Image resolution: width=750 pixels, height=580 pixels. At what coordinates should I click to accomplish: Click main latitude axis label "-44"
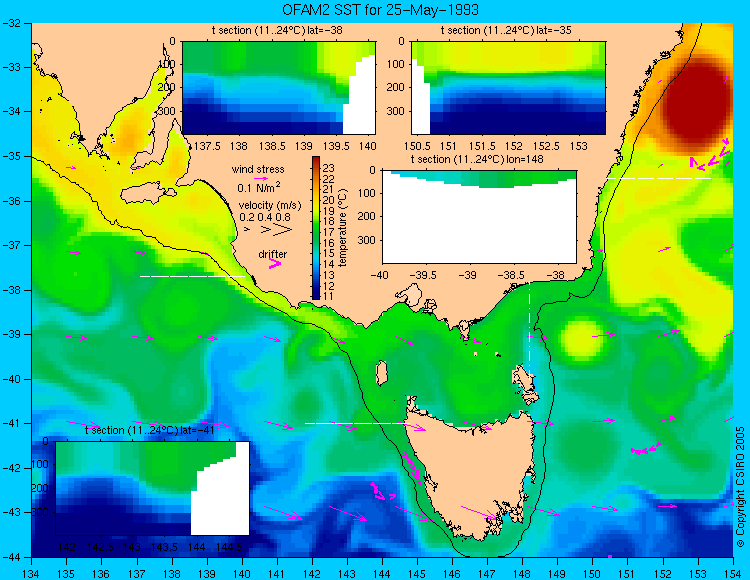(x=12, y=557)
